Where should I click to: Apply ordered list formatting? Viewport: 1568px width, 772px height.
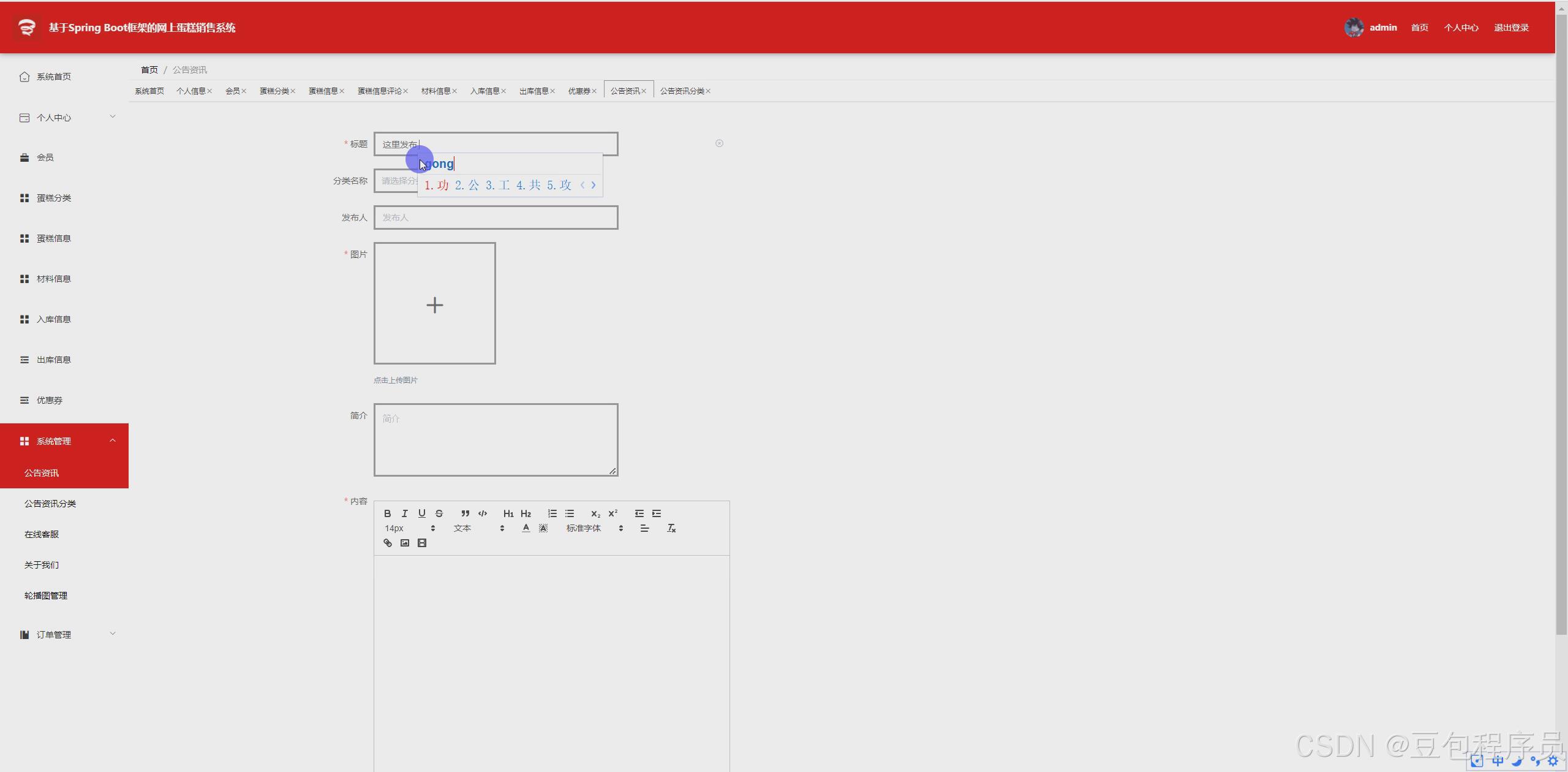tap(552, 513)
